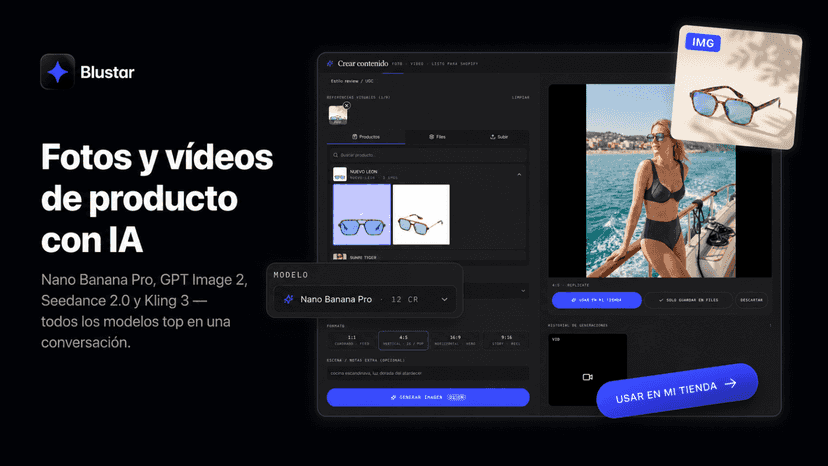Click the HISTORIAL DE GENERACIONES heading
Viewport: 828px width, 466px height.
[x=578, y=325]
